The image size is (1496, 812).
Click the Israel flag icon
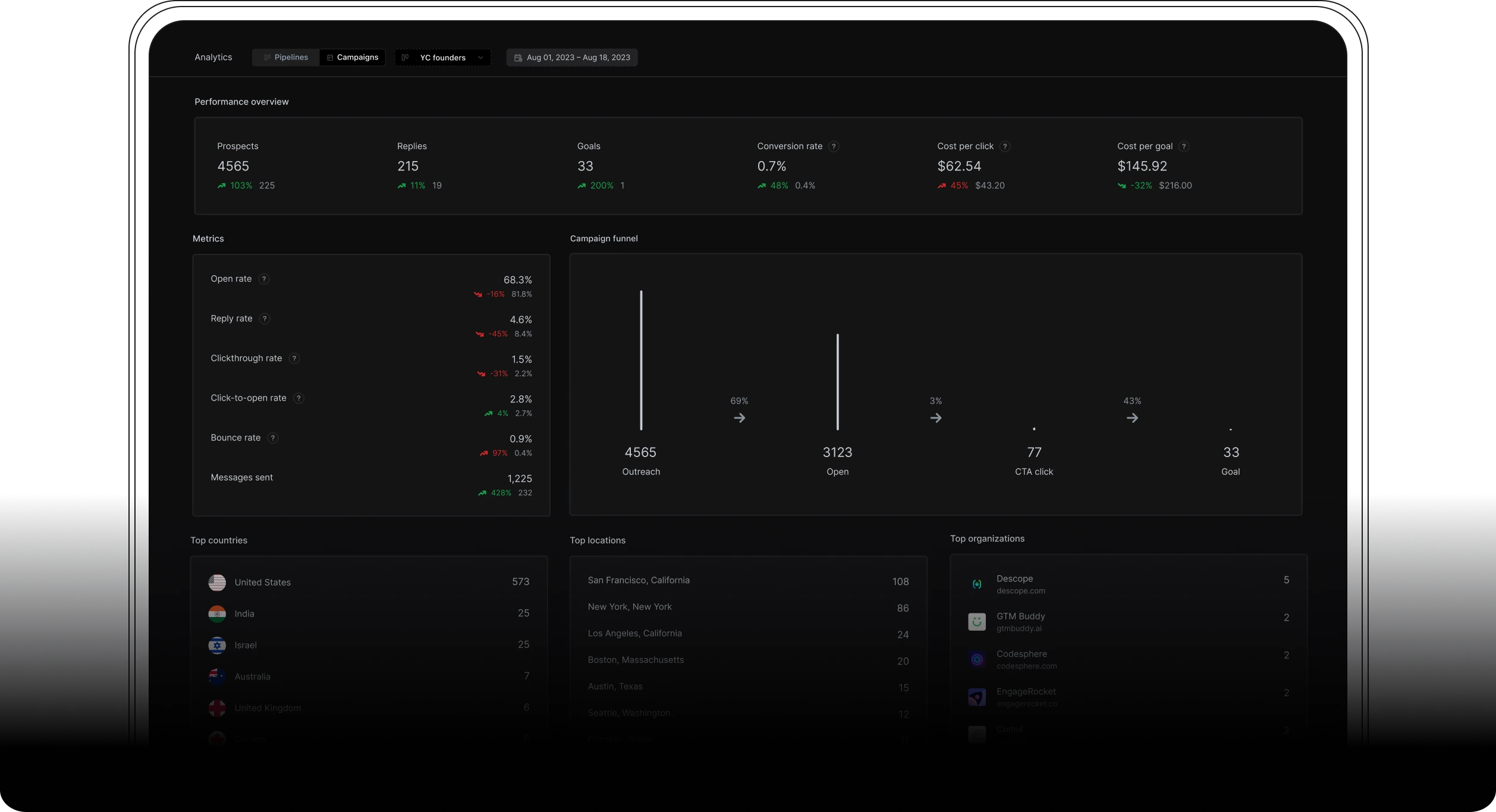point(217,646)
